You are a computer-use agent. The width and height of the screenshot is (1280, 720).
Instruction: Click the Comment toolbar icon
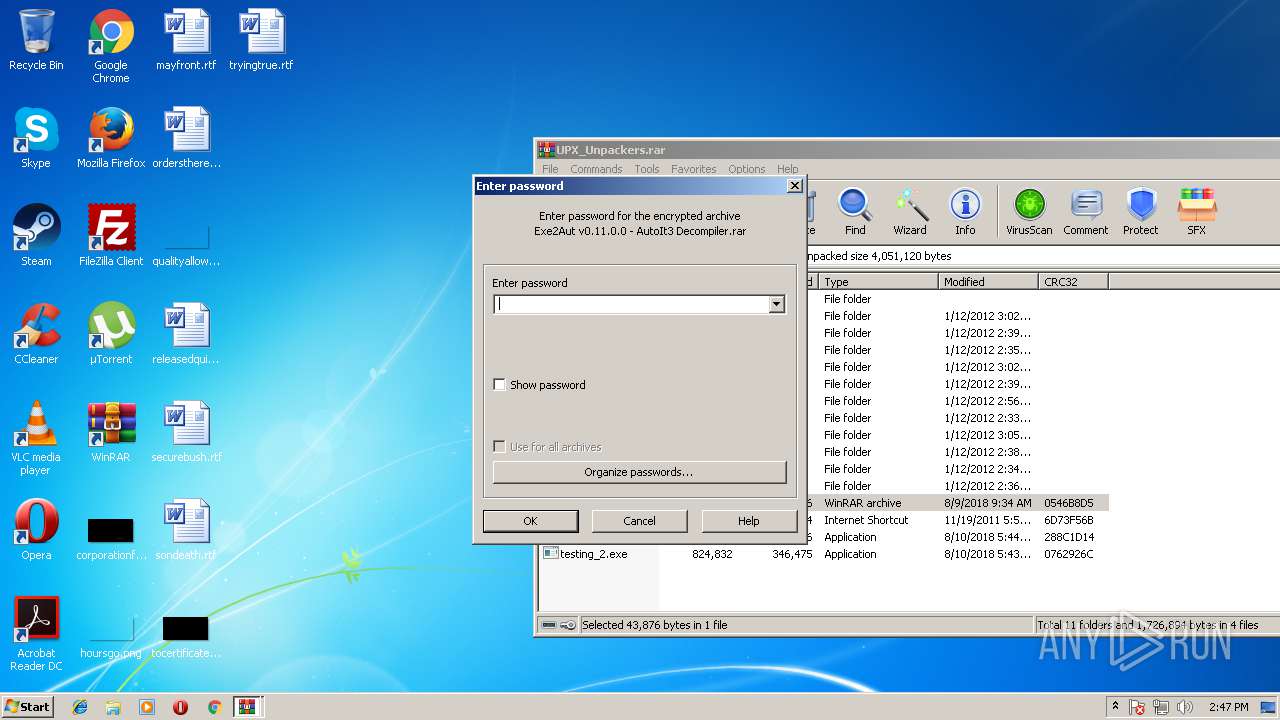(1085, 212)
